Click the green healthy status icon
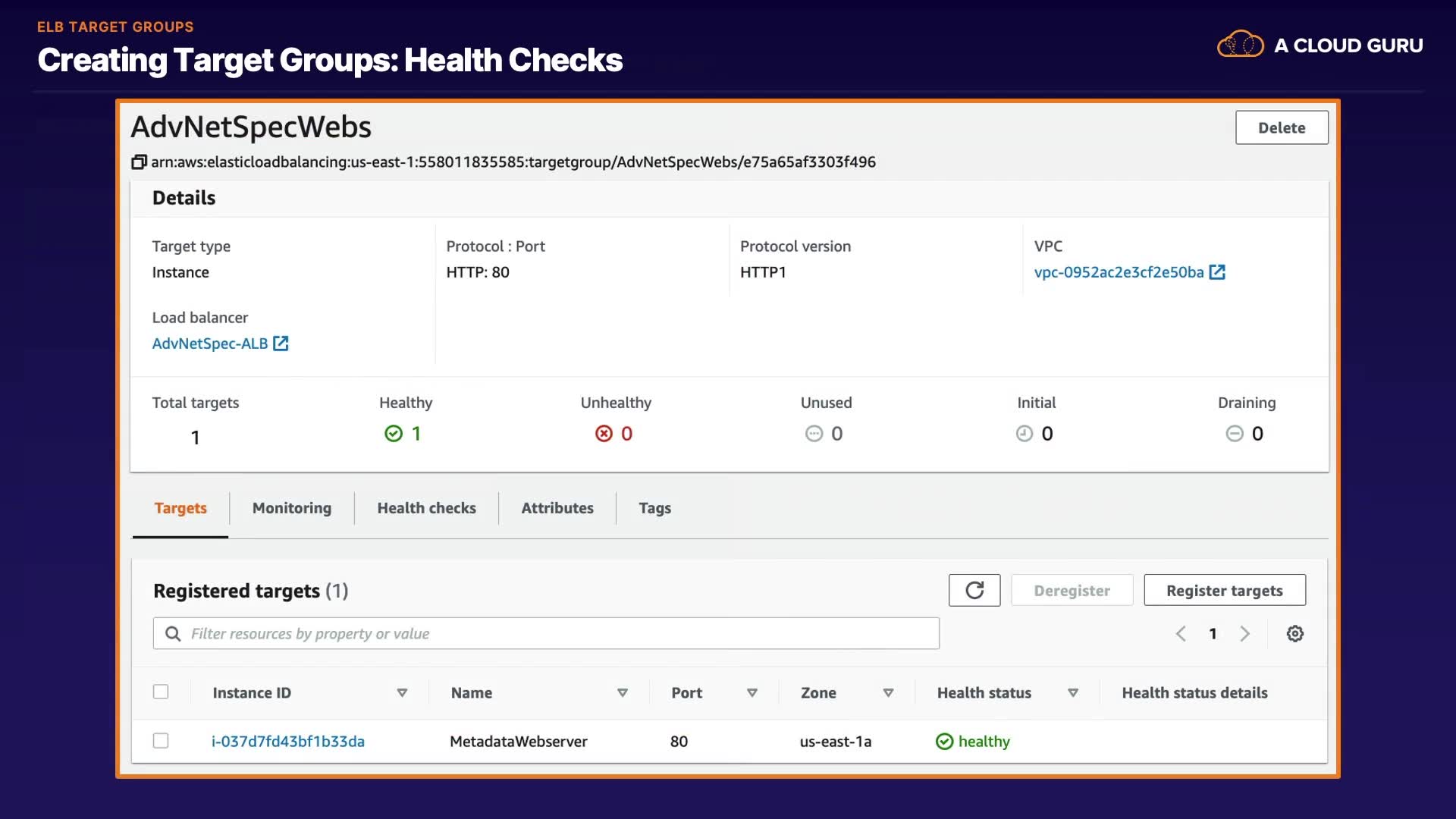 pyautogui.click(x=944, y=742)
